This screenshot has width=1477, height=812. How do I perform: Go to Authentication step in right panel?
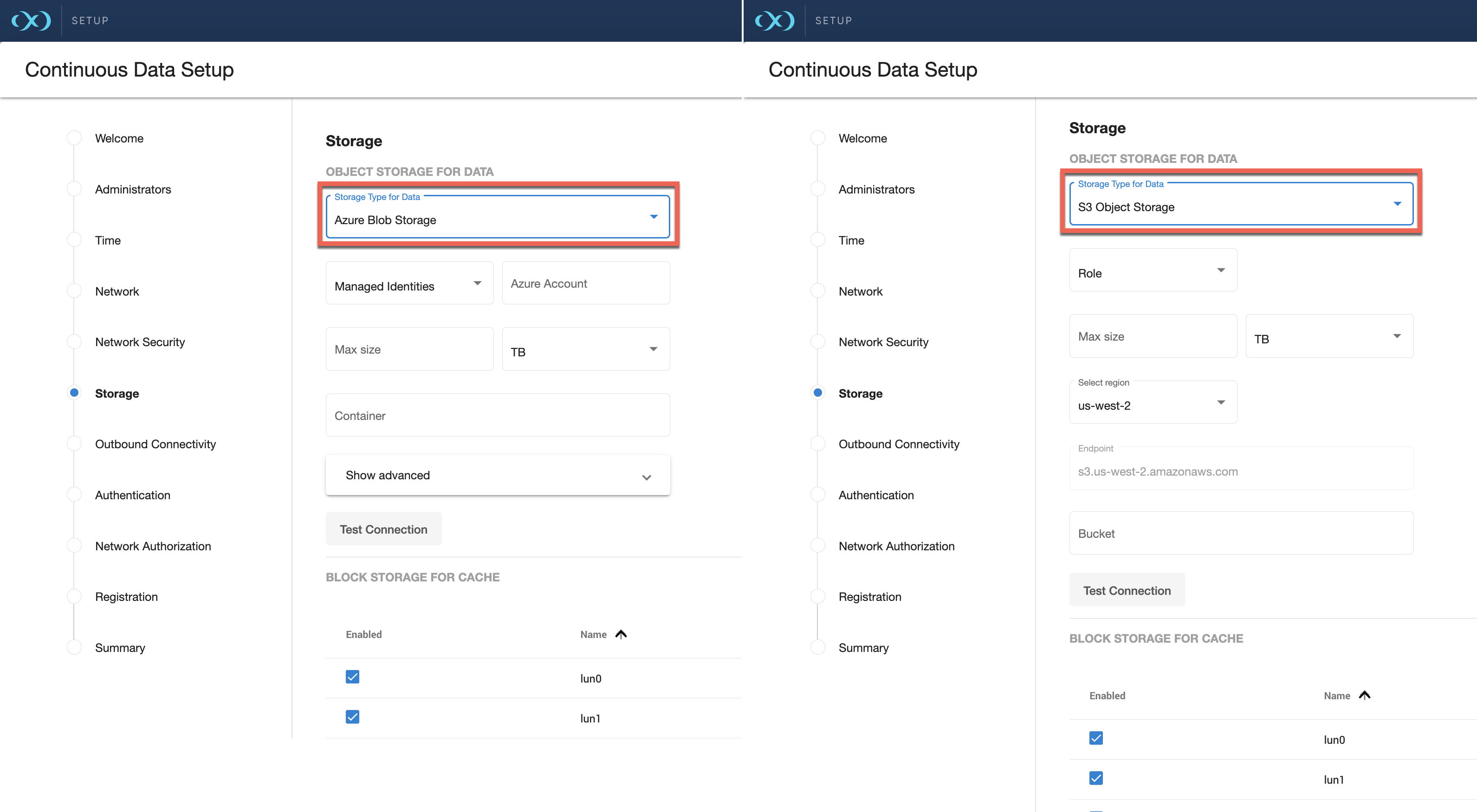(x=876, y=495)
